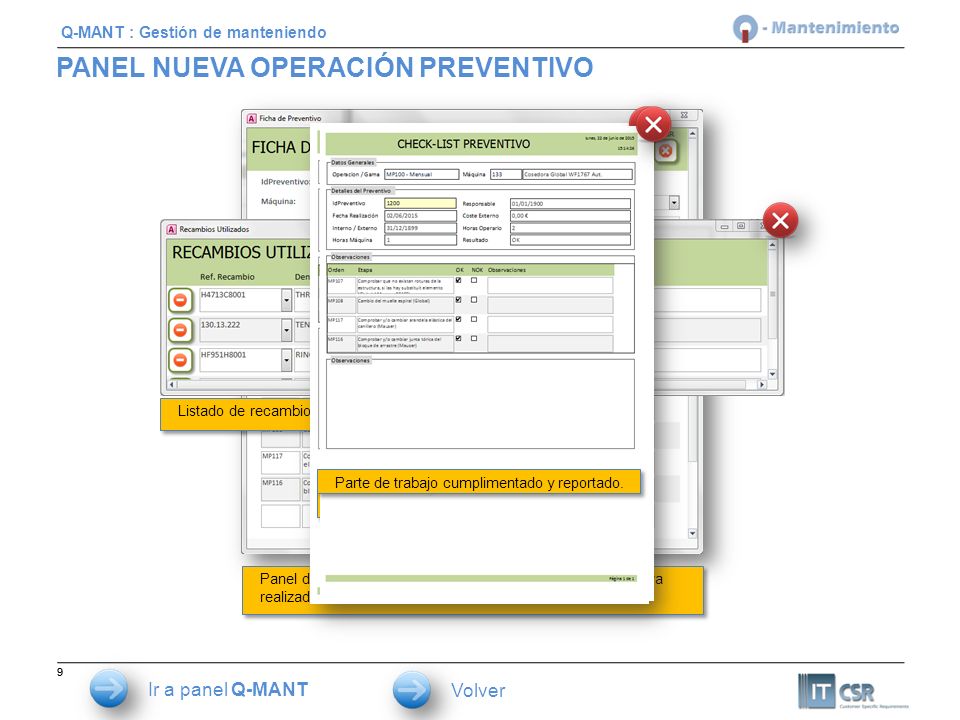Viewport: 960px width, 720px height.
Task: Remove spare part H4713C8001 with minus icon
Action: [x=180, y=300]
